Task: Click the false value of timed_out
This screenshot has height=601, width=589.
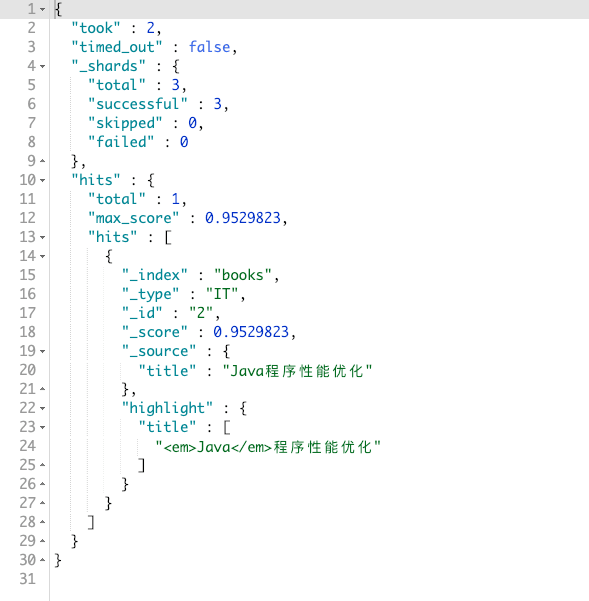Action: tap(209, 47)
